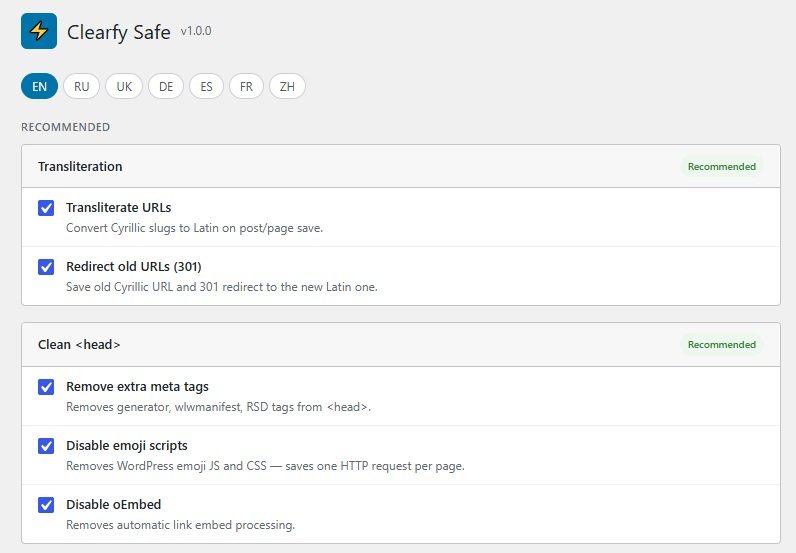Click the Clearfy Safe lightning bolt logo

pos(39,31)
